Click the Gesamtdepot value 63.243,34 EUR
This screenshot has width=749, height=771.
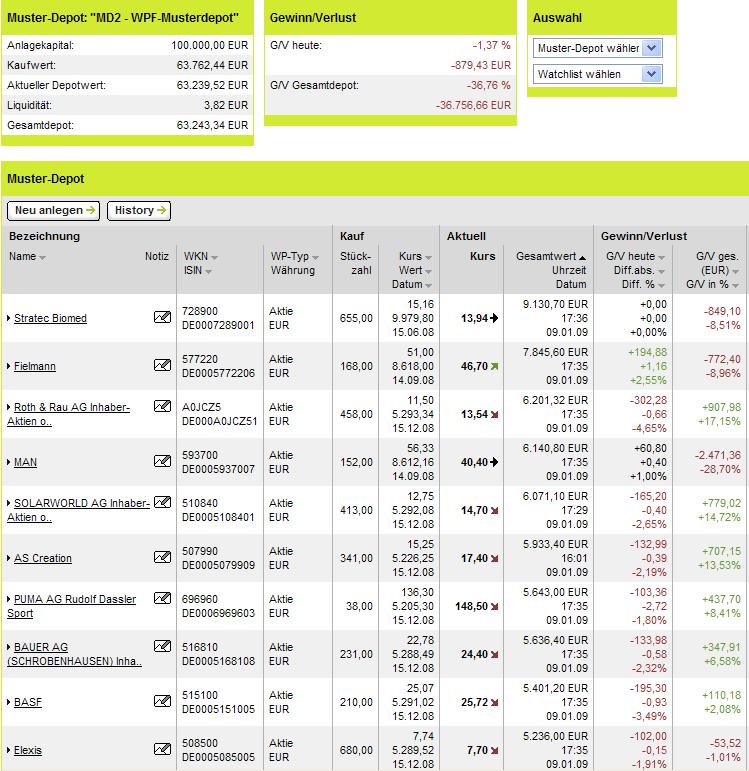pos(212,125)
